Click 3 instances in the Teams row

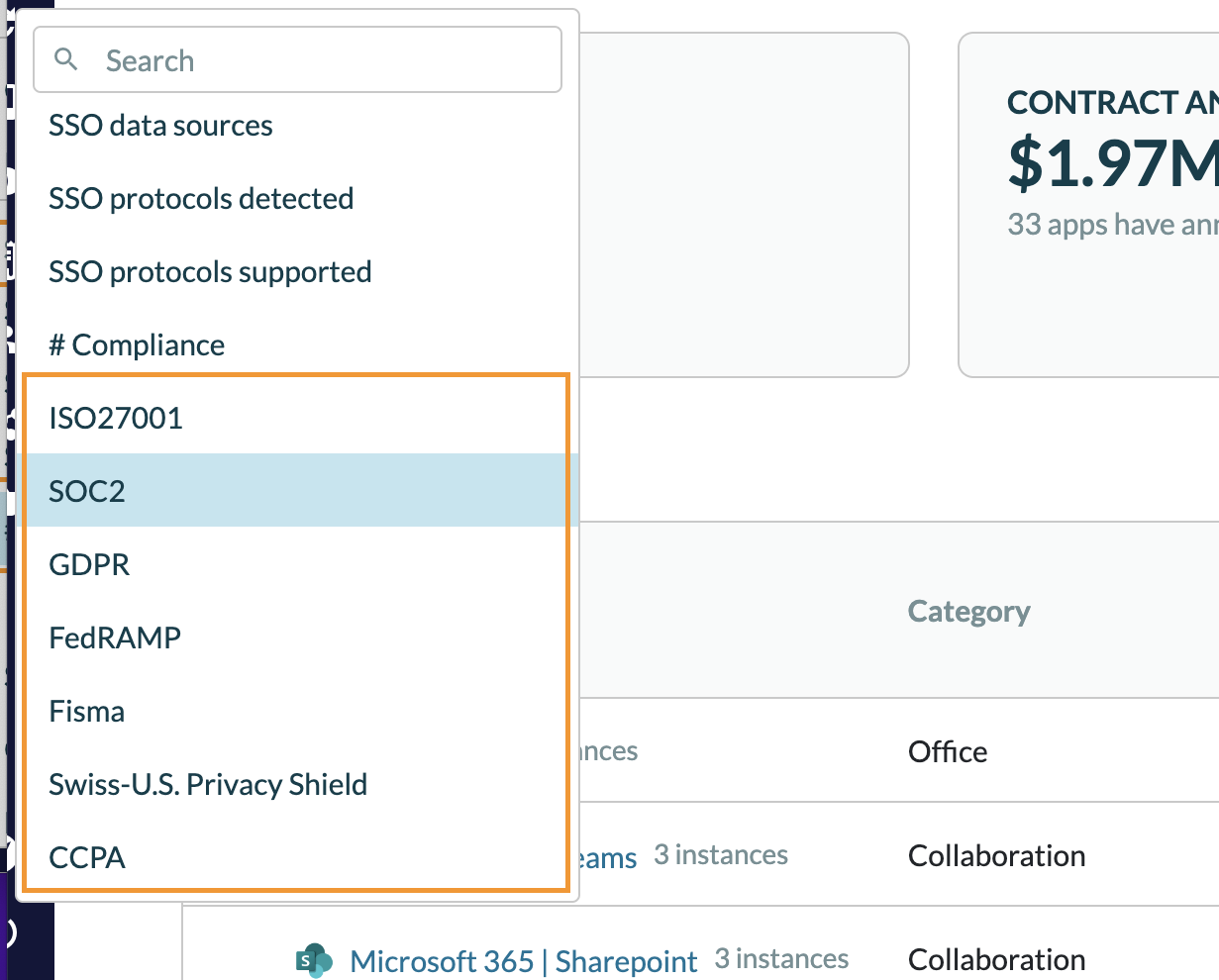[721, 855]
